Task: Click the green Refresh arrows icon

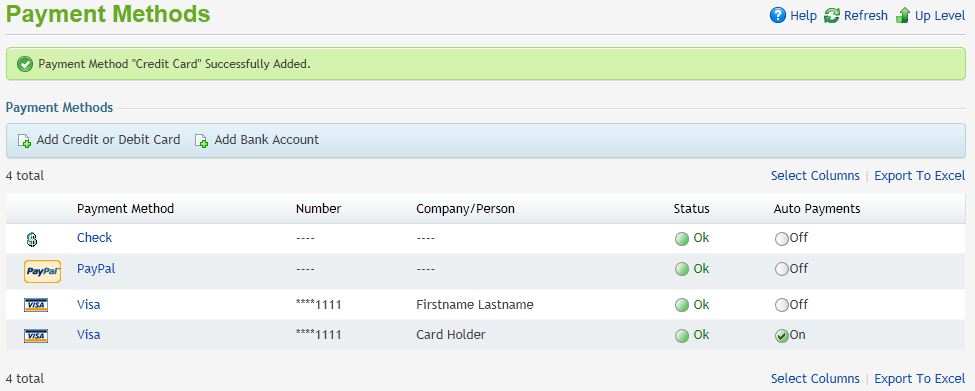Action: point(831,16)
